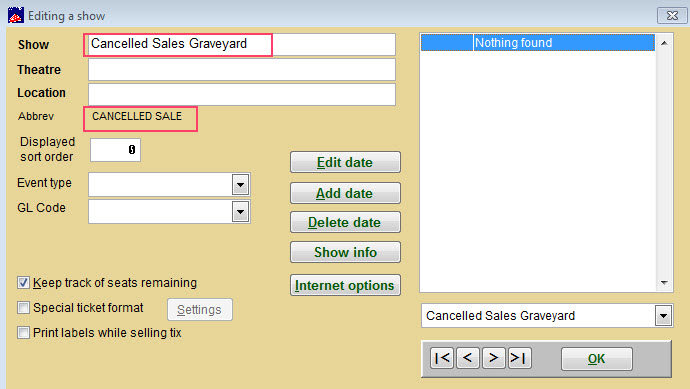Go to the next show record
This screenshot has width=690, height=389.
tap(493, 358)
